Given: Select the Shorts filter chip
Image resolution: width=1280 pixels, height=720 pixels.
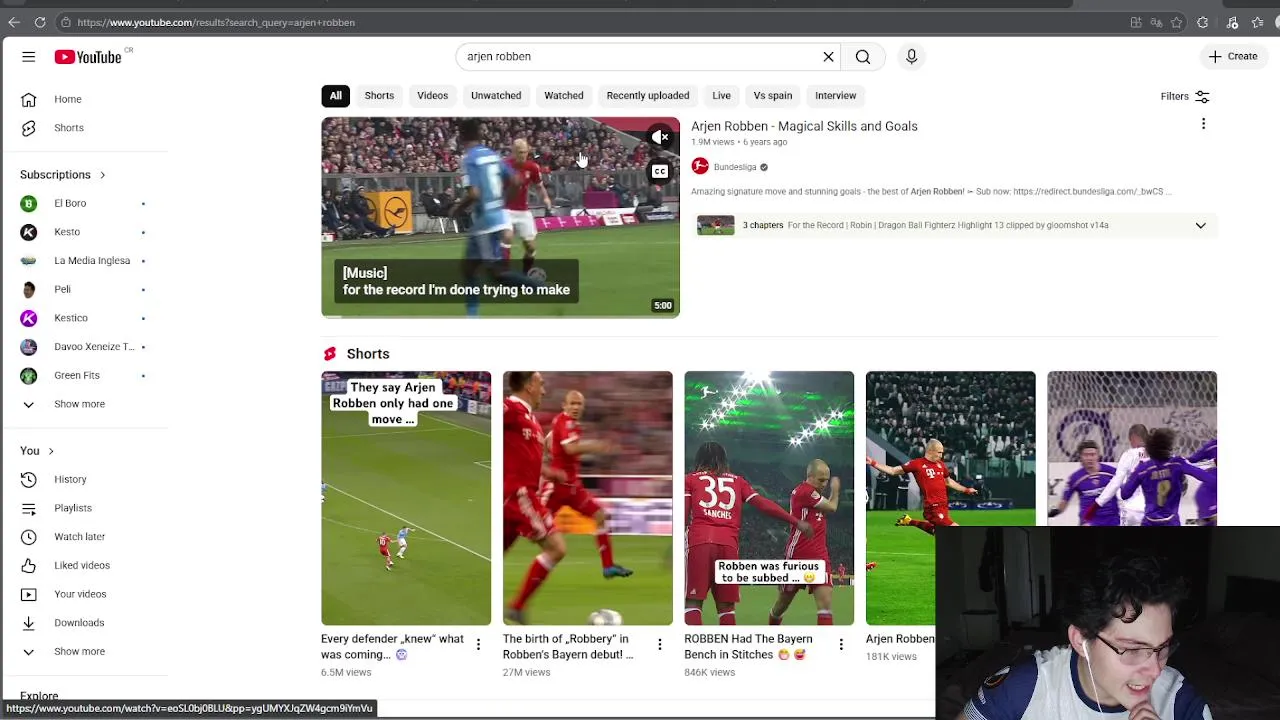Looking at the screenshot, I should coord(379,96).
